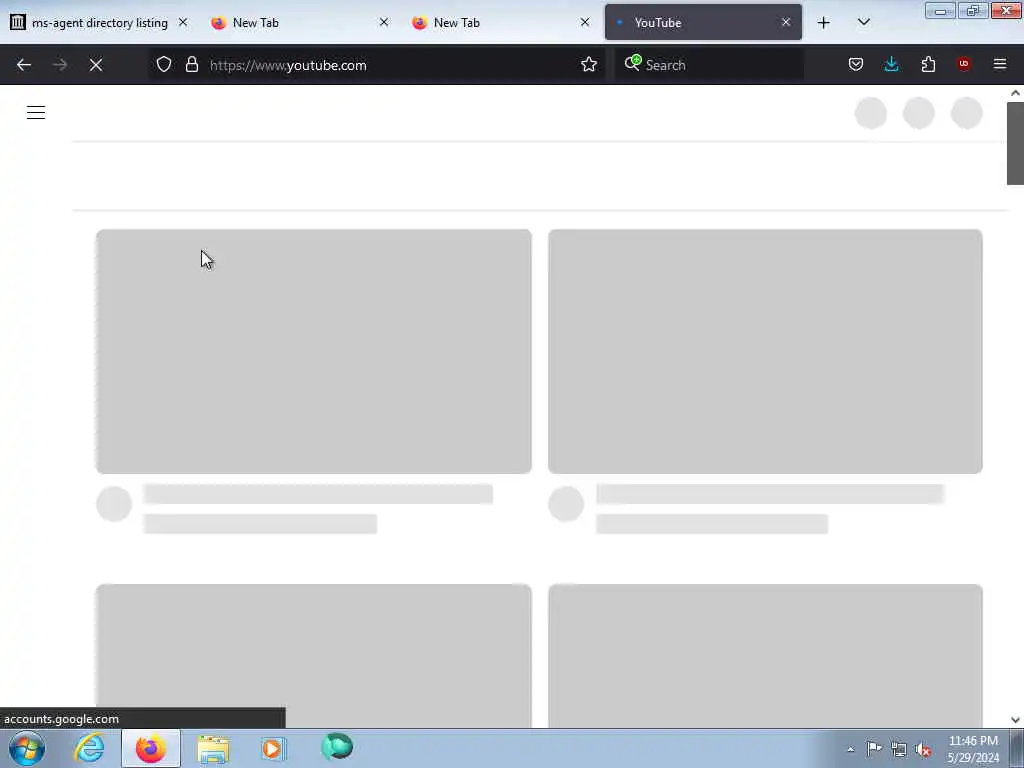The image size is (1024, 768).
Task: Stop loading the YouTube page
Action: [x=96, y=65]
